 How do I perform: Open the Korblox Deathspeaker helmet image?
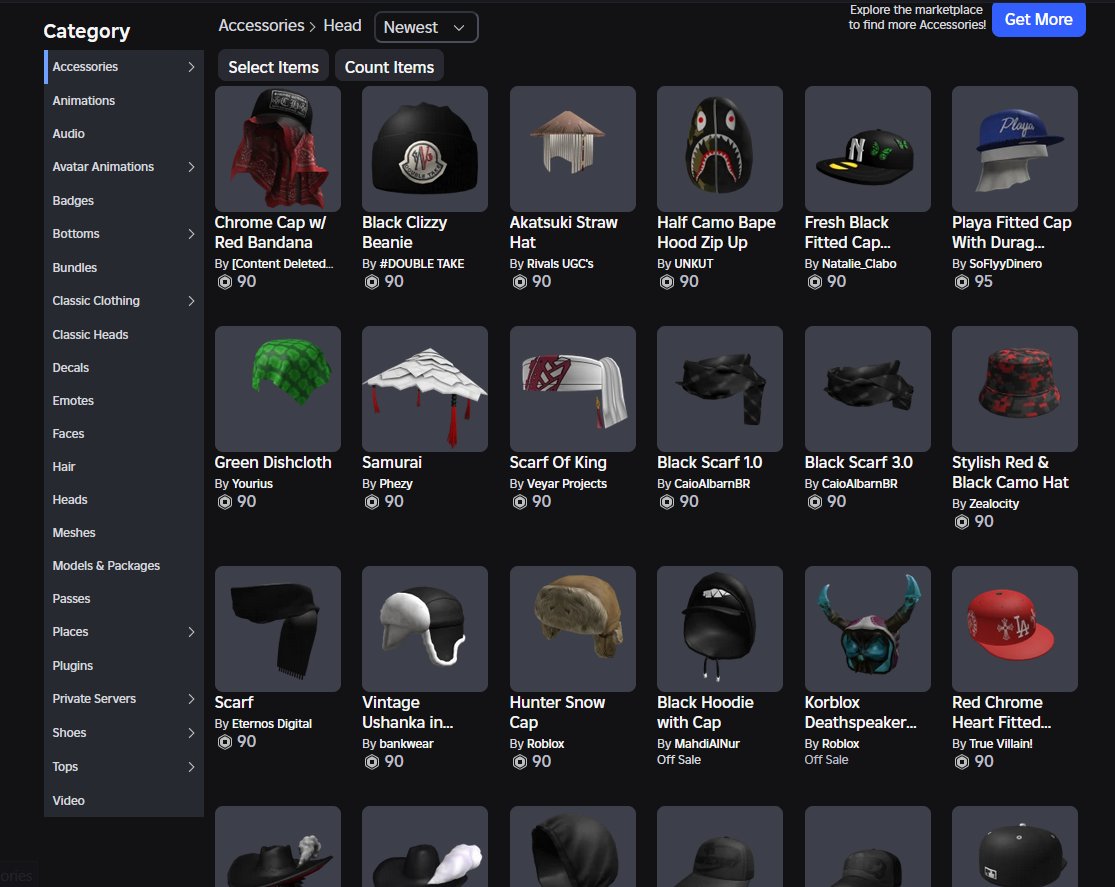(867, 628)
